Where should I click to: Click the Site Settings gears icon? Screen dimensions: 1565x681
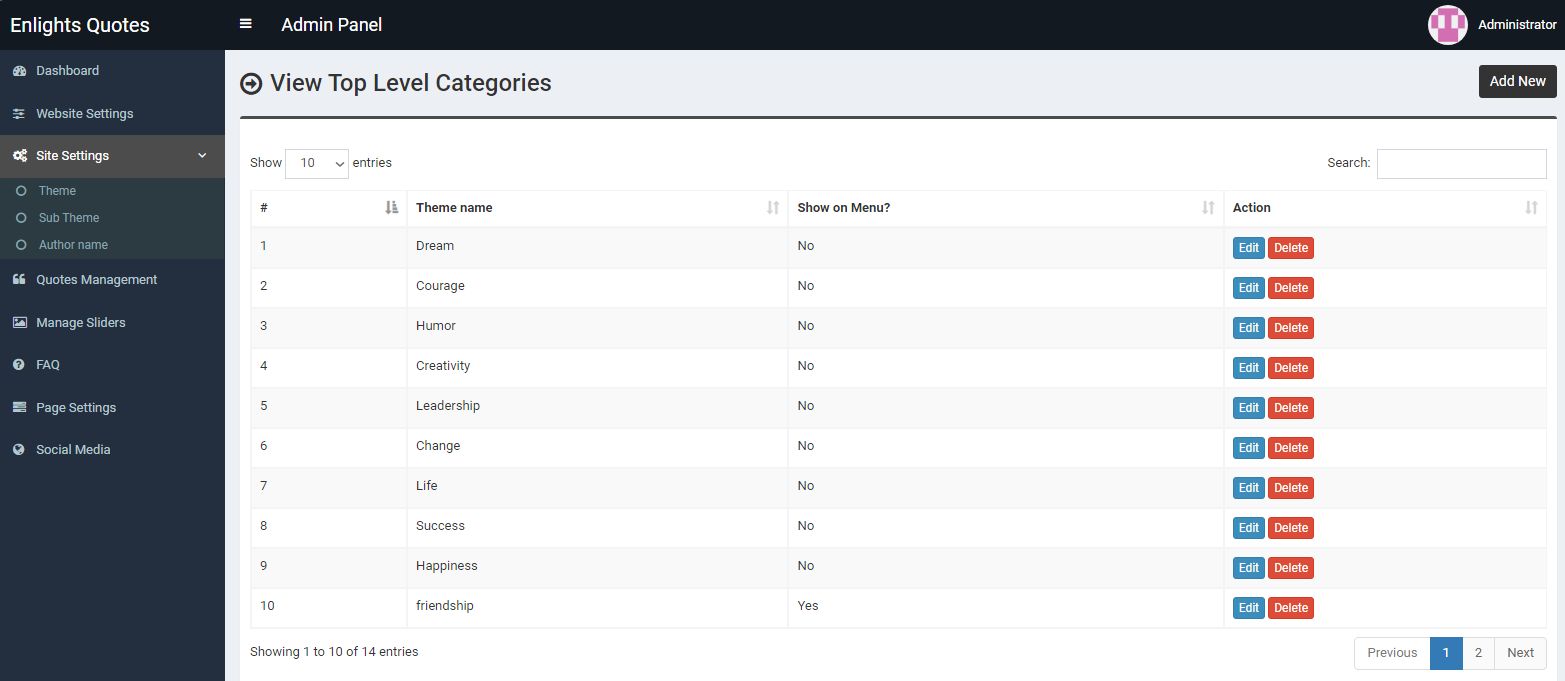click(19, 156)
